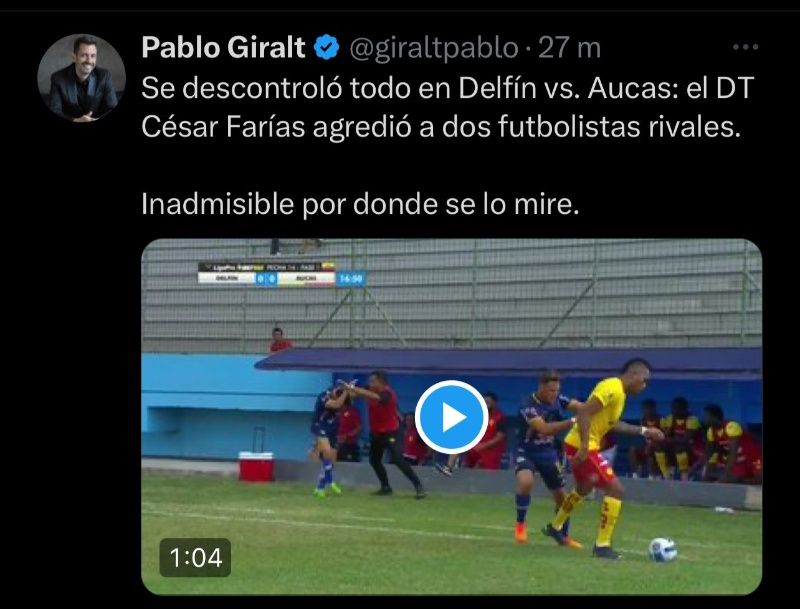The height and width of the screenshot is (609, 800).
Task: Click the blue match clock on scoreboard
Action: [x=351, y=279]
